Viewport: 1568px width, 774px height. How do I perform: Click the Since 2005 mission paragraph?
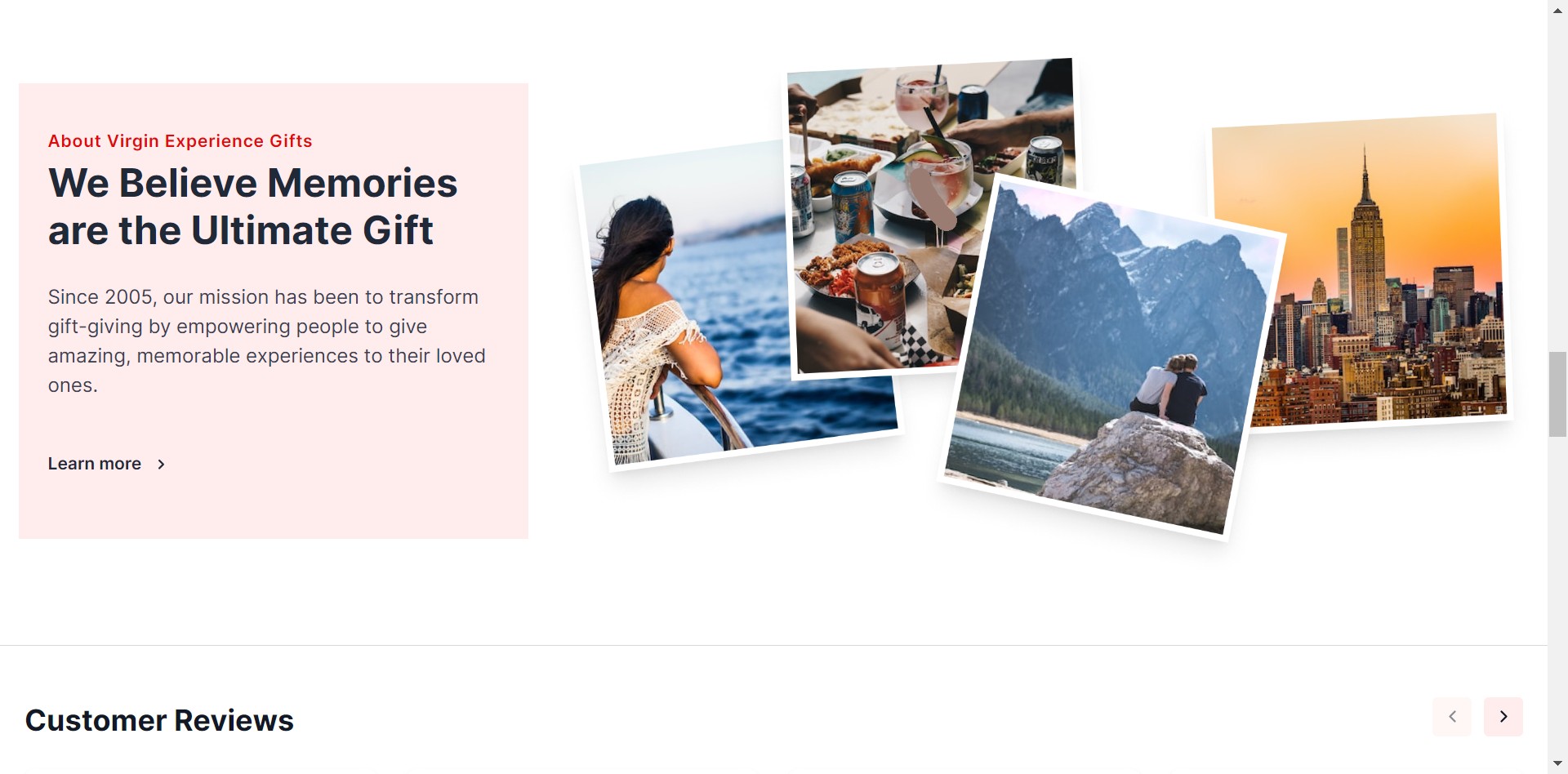(x=266, y=341)
